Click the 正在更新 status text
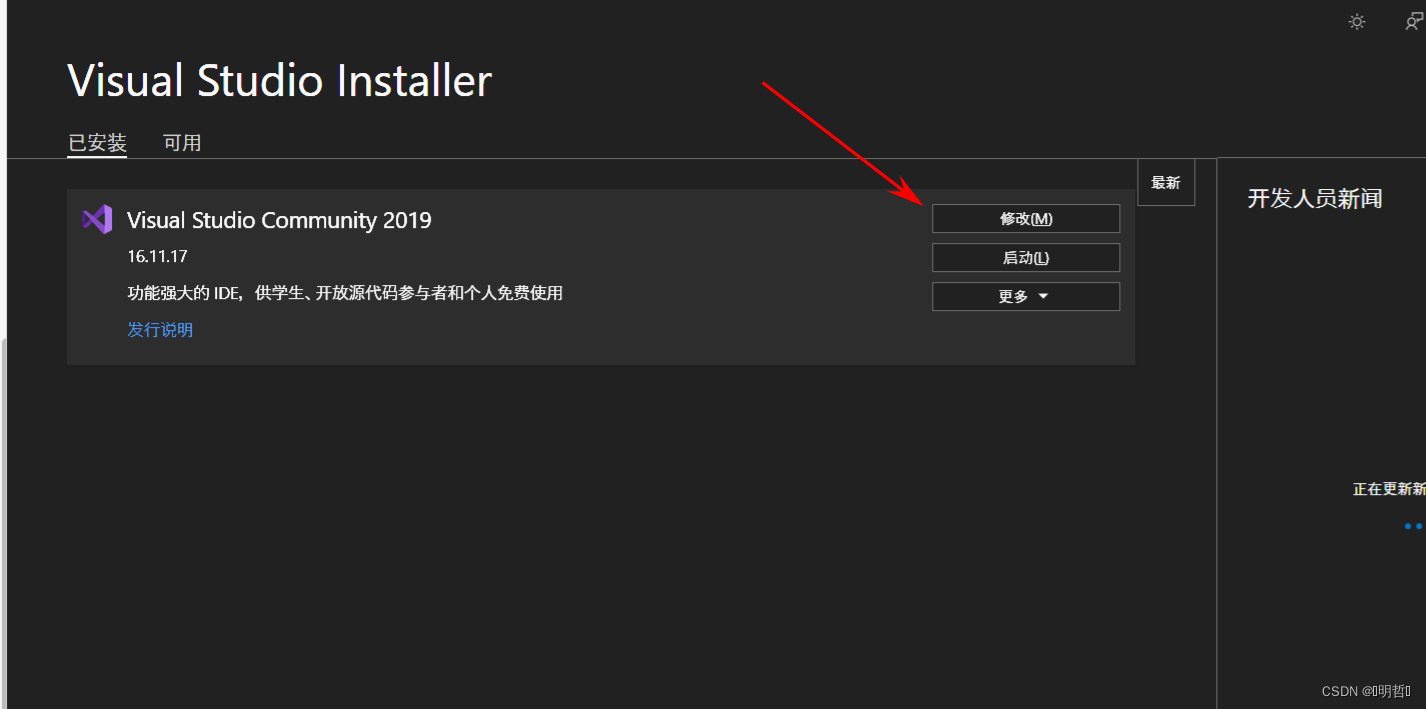Image resolution: width=1426 pixels, height=709 pixels. click(1389, 489)
